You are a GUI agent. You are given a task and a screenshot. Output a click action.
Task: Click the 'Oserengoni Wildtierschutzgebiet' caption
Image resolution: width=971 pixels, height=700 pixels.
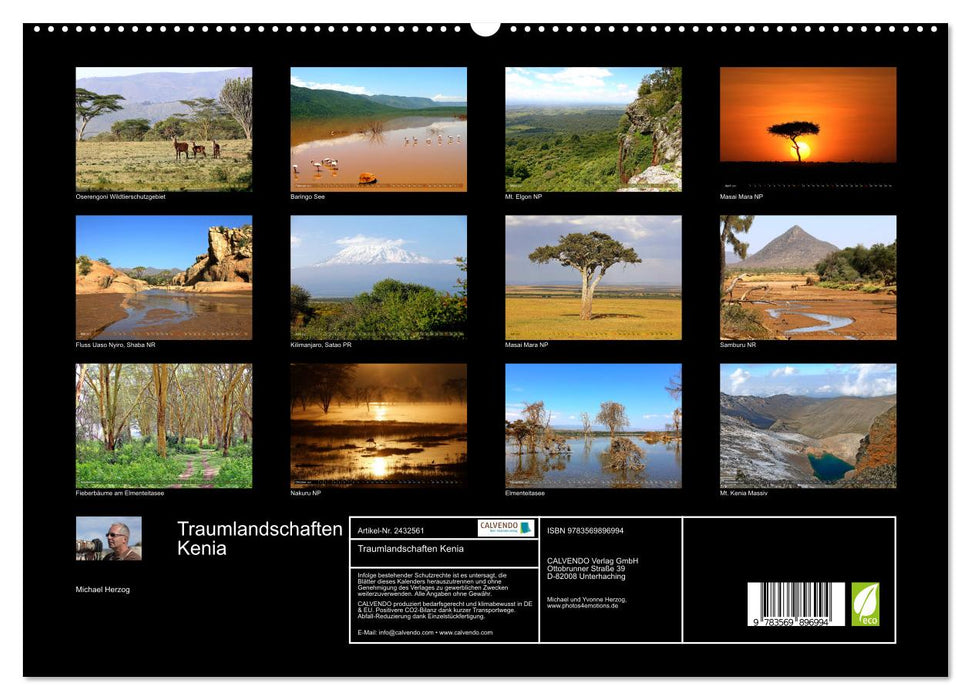pyautogui.click(x=120, y=197)
